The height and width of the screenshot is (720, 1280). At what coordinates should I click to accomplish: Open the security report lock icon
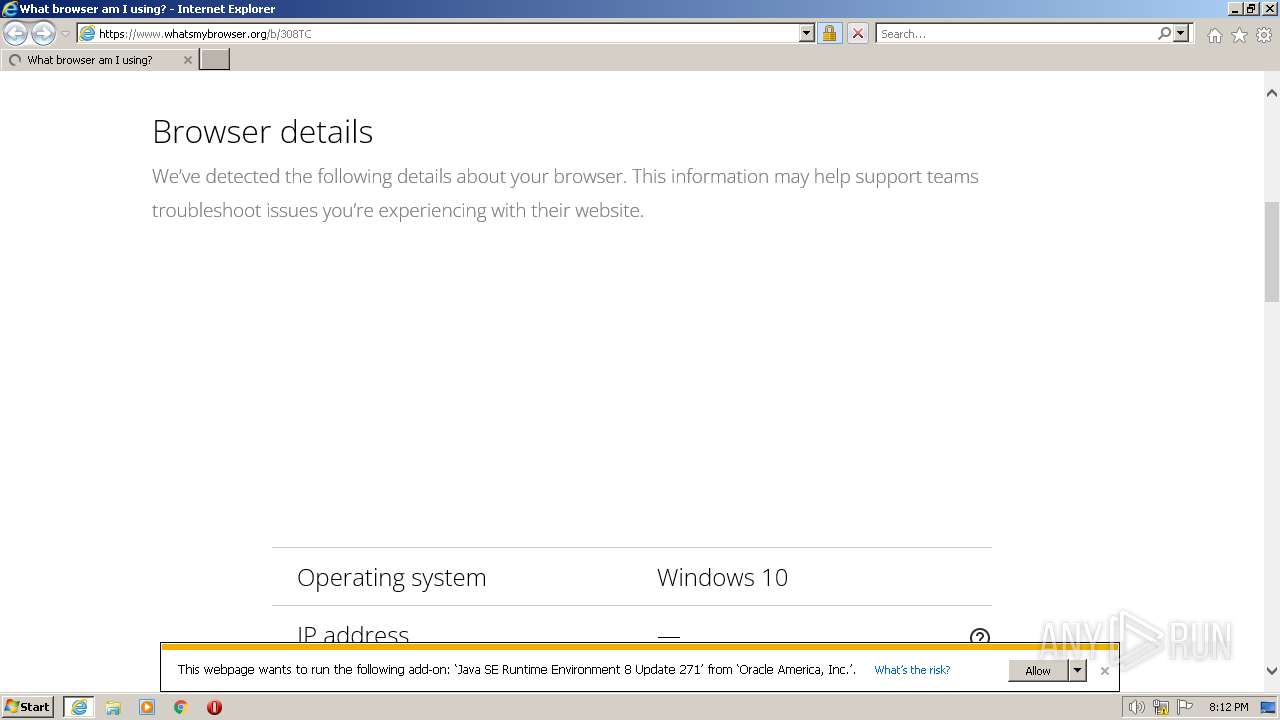point(829,33)
